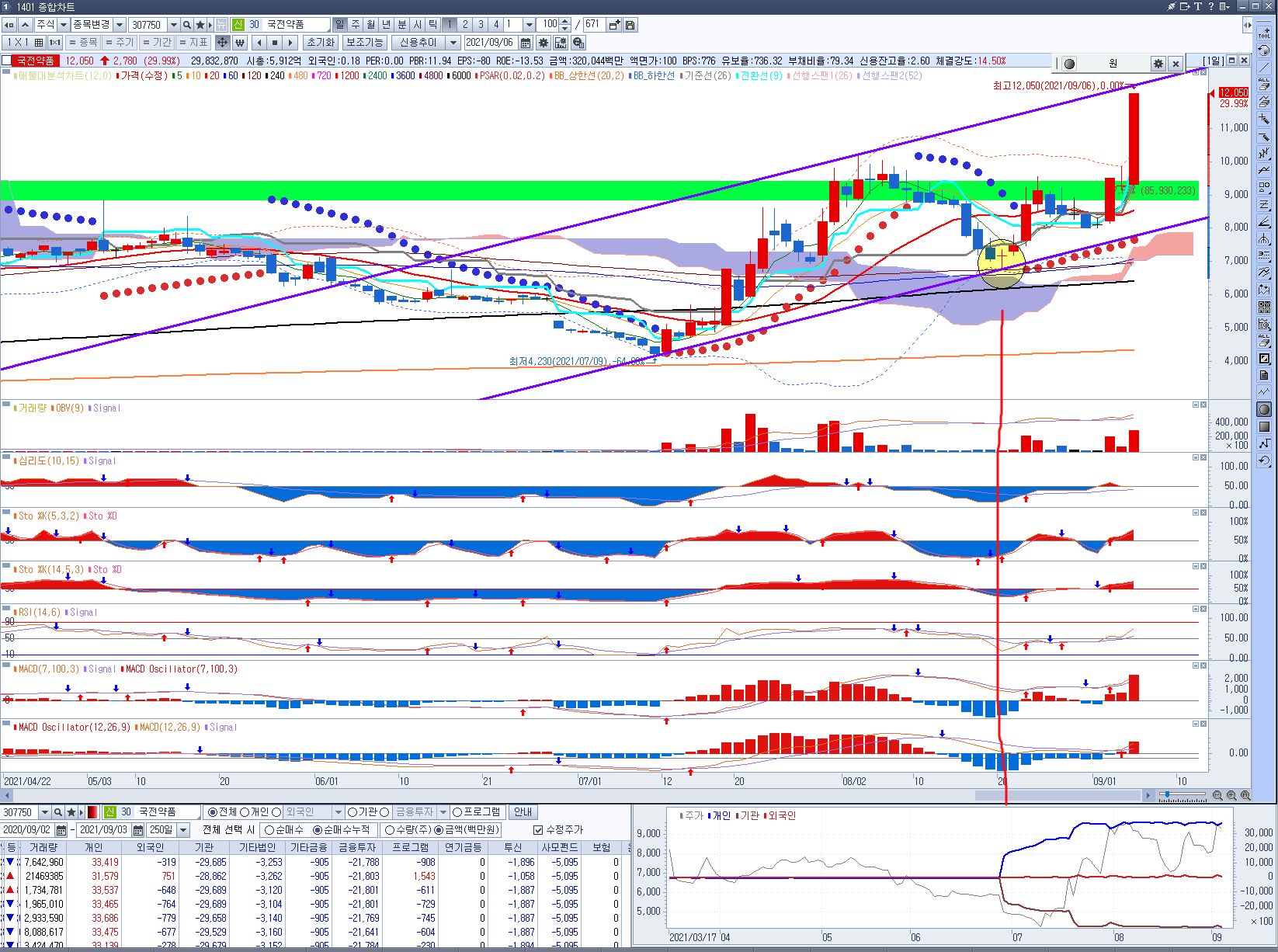This screenshot has height=952, width=1278.
Task: Click the won currency symbol icon
Action: (240, 43)
